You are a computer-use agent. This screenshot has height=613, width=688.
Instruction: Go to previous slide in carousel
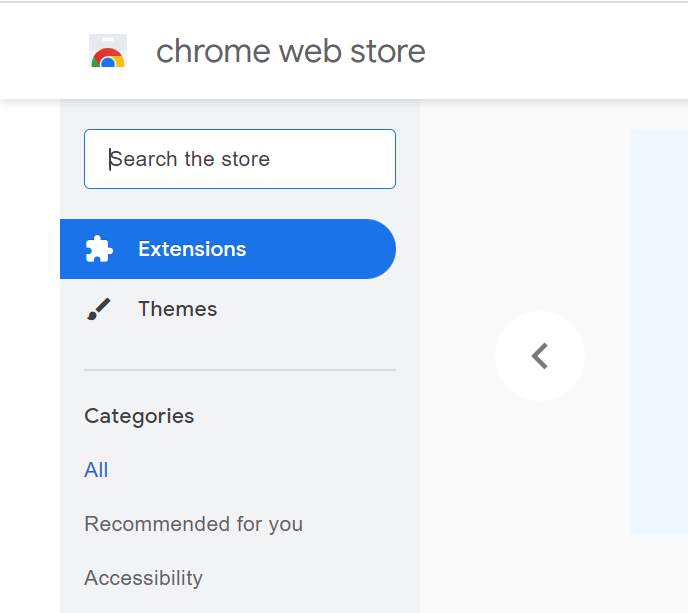(x=540, y=356)
